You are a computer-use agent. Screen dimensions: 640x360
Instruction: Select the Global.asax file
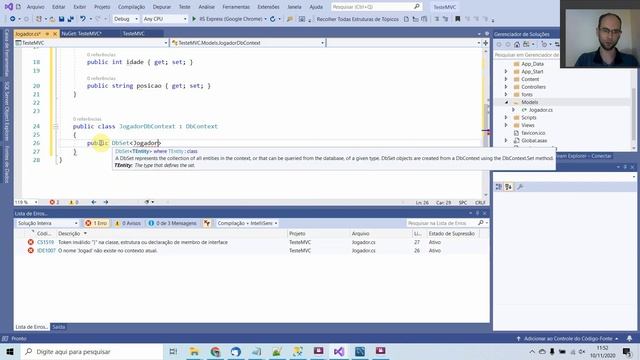534,140
